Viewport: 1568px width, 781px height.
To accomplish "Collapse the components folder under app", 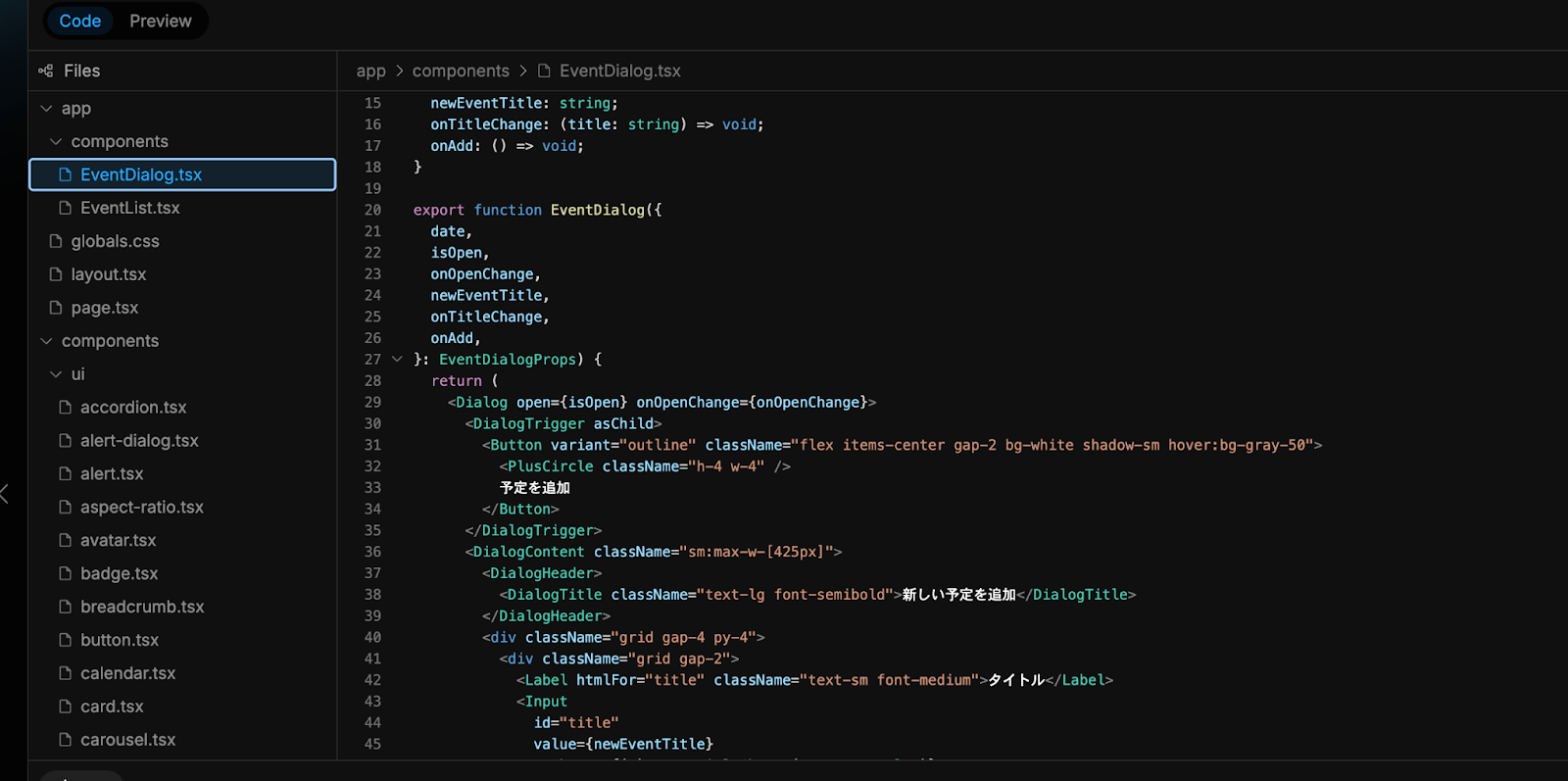I will pyautogui.click(x=56, y=142).
